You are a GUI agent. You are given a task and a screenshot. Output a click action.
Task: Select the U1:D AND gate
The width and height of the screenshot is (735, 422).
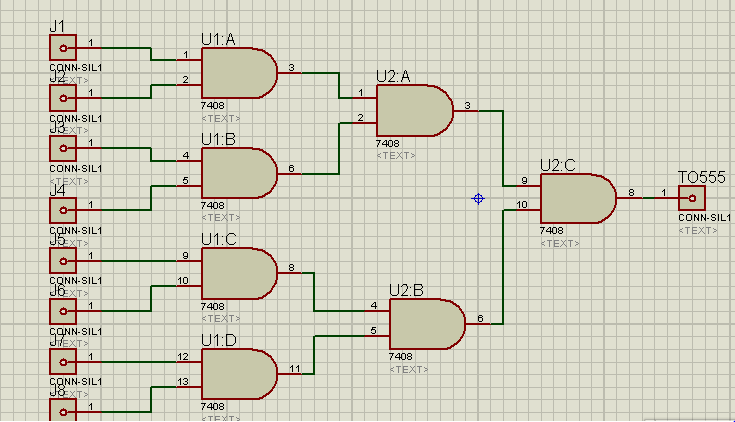point(239,374)
